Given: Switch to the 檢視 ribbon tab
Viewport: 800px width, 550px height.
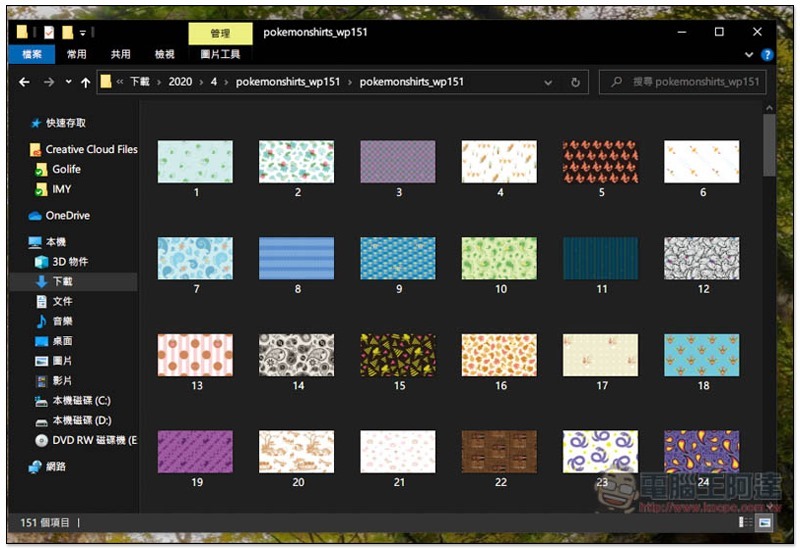Looking at the screenshot, I should [164, 54].
